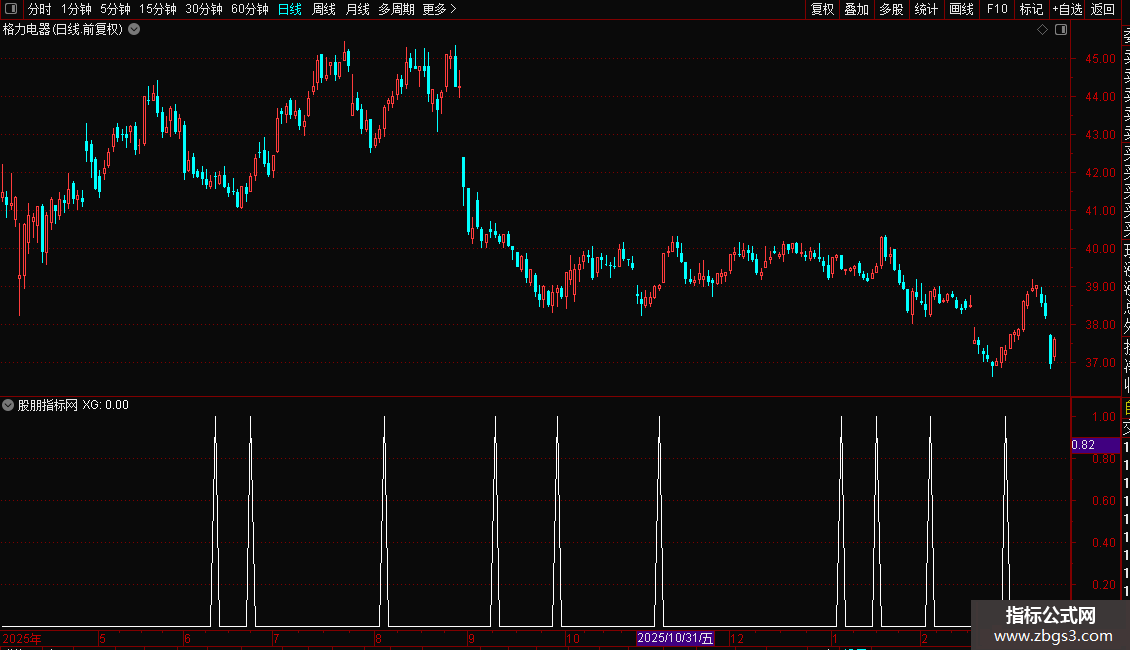Open the 画线 drawing tools
The height and width of the screenshot is (650, 1130).
click(961, 9)
